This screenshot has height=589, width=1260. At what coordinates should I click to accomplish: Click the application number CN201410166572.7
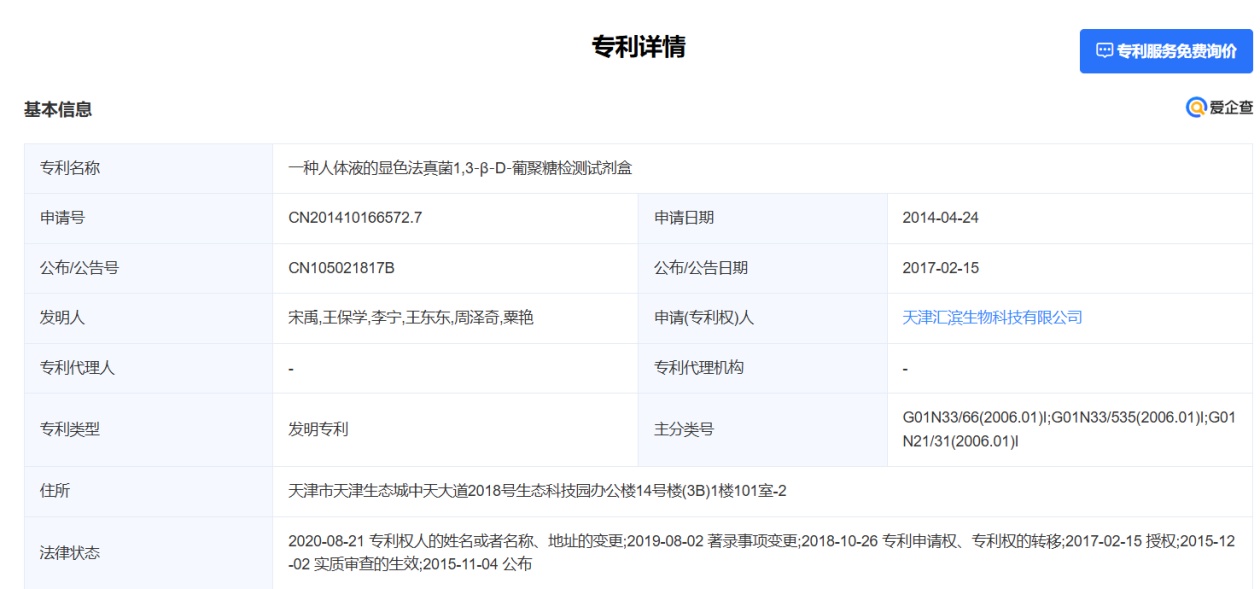click(x=354, y=218)
